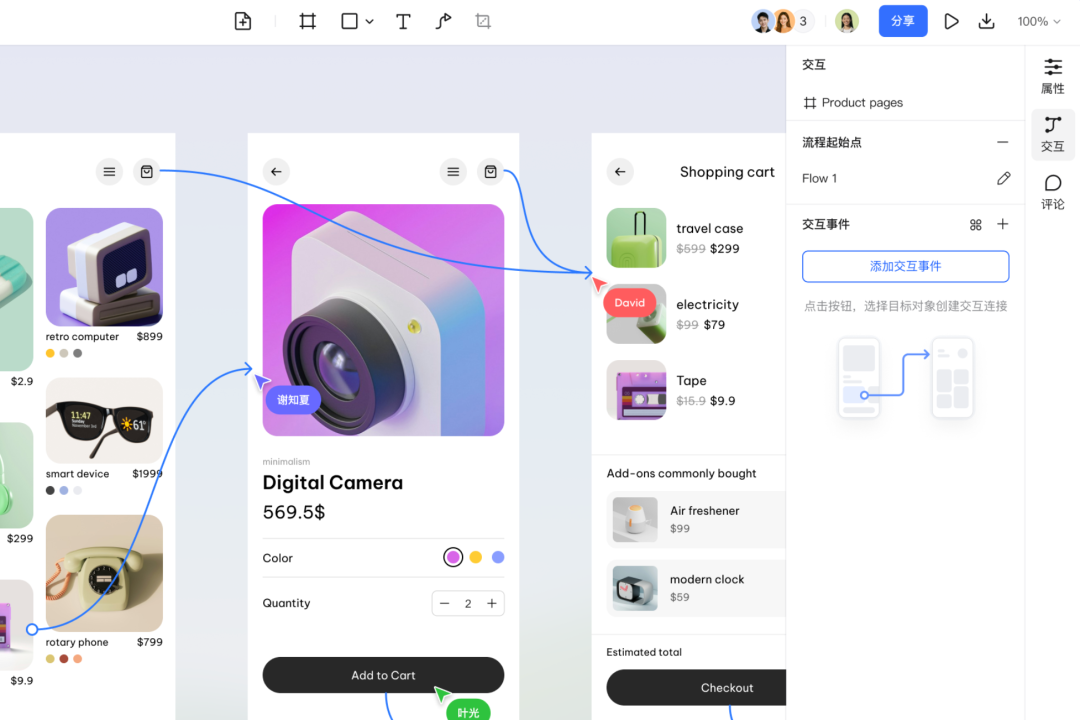The image size is (1080, 720).
Task: Open the collaborators avatar group
Action: coord(780,21)
